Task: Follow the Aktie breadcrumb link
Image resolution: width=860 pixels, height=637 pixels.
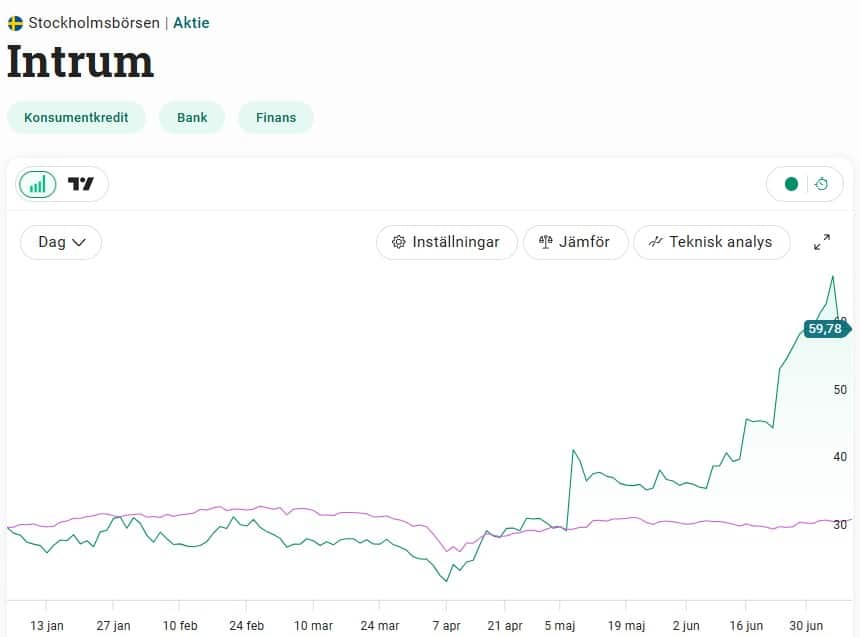Action: (191, 22)
